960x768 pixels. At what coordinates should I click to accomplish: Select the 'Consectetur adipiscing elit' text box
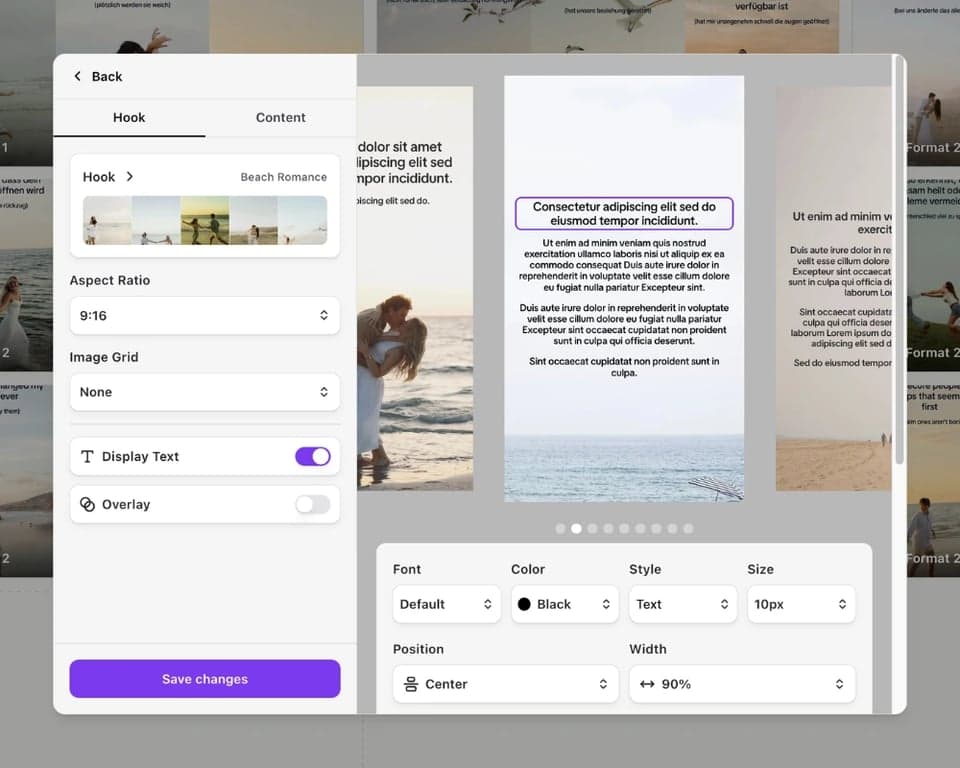click(624, 213)
